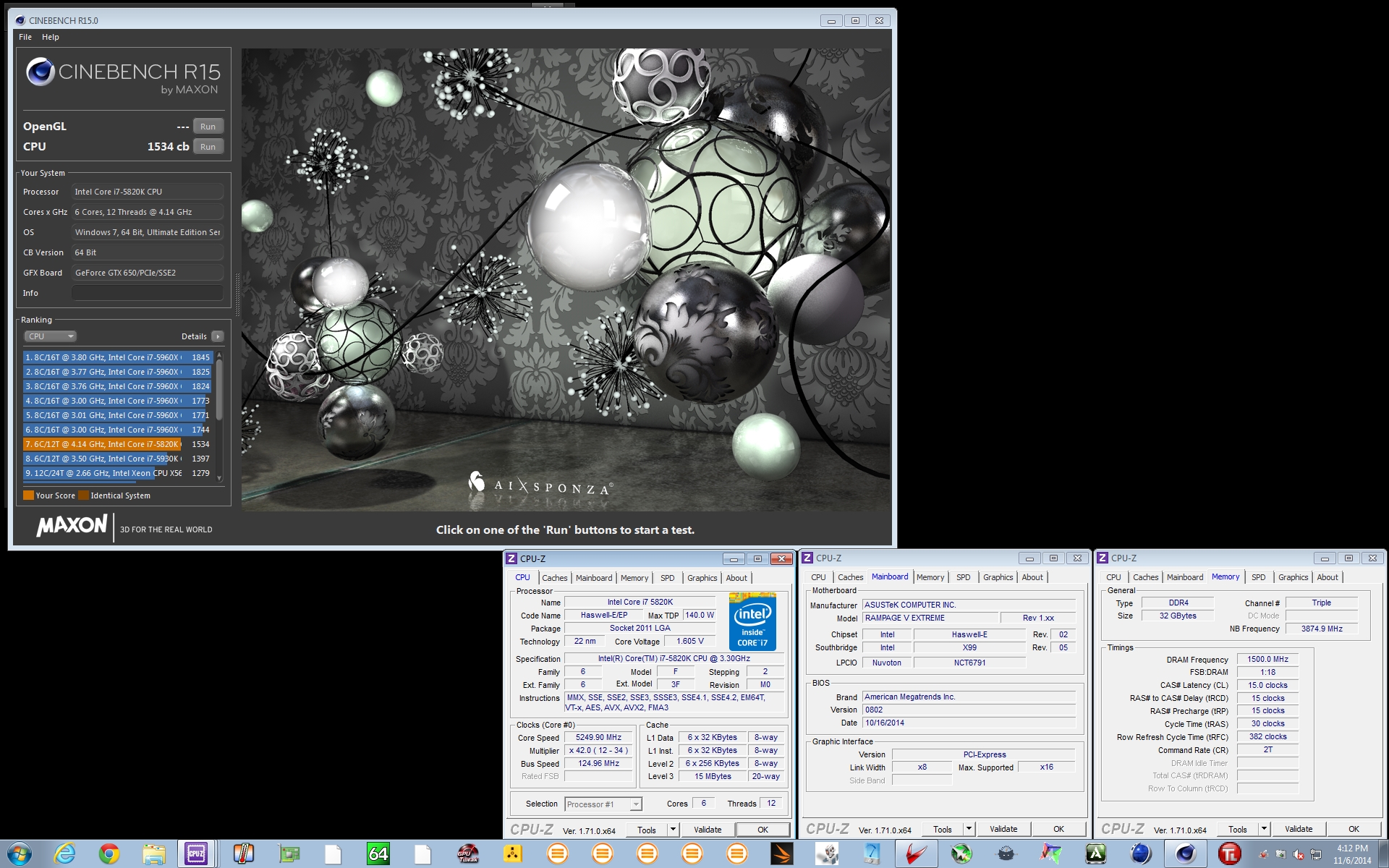
Task: Select ranking row 9 Intel Xeon 1279
Action: [x=117, y=473]
